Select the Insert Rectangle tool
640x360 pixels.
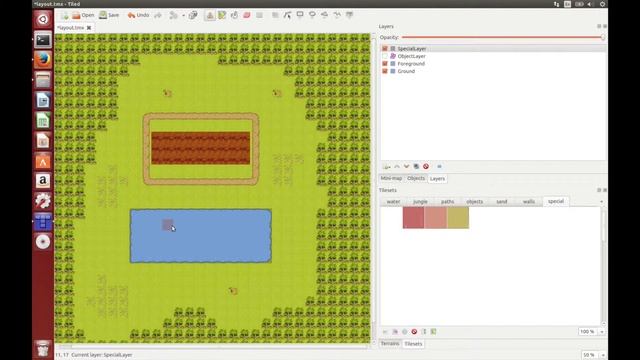300,15
